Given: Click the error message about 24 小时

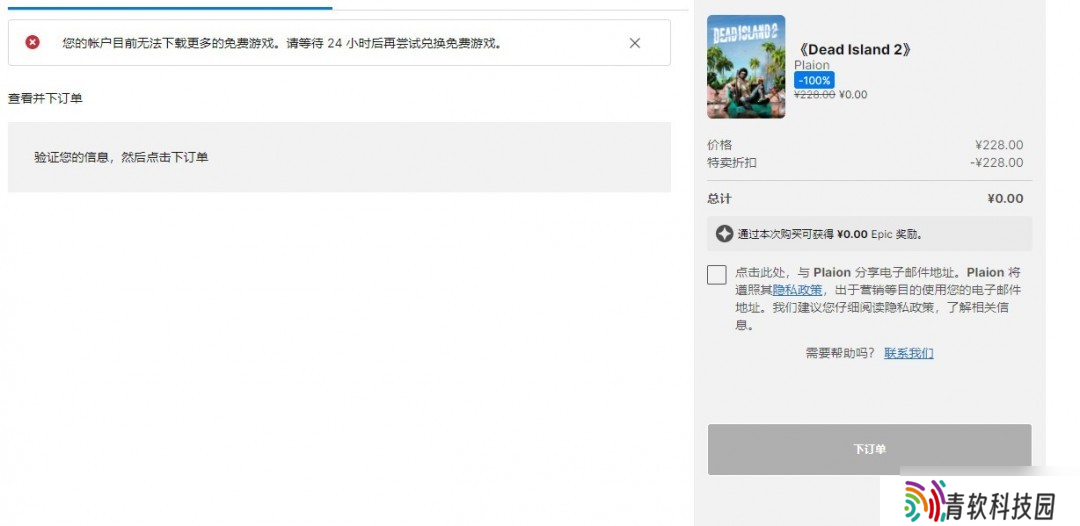Looking at the screenshot, I should 281,43.
